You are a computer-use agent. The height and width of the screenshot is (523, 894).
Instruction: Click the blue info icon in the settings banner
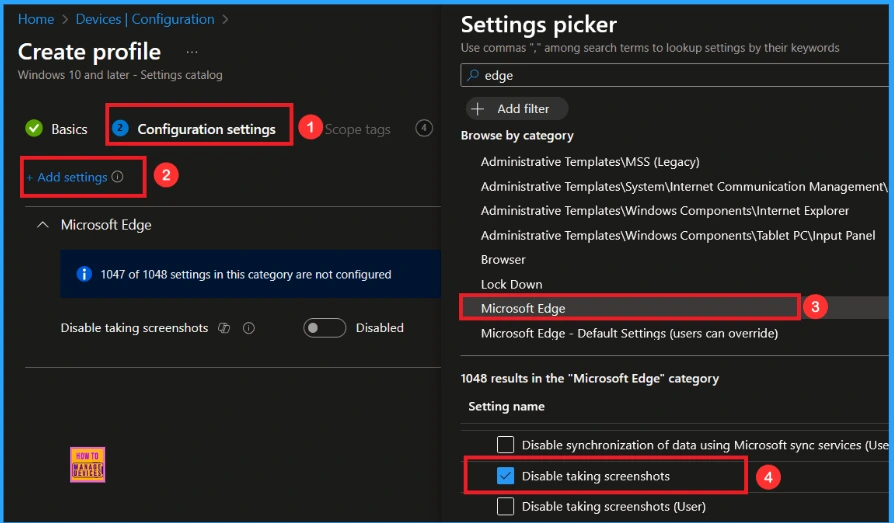84,274
